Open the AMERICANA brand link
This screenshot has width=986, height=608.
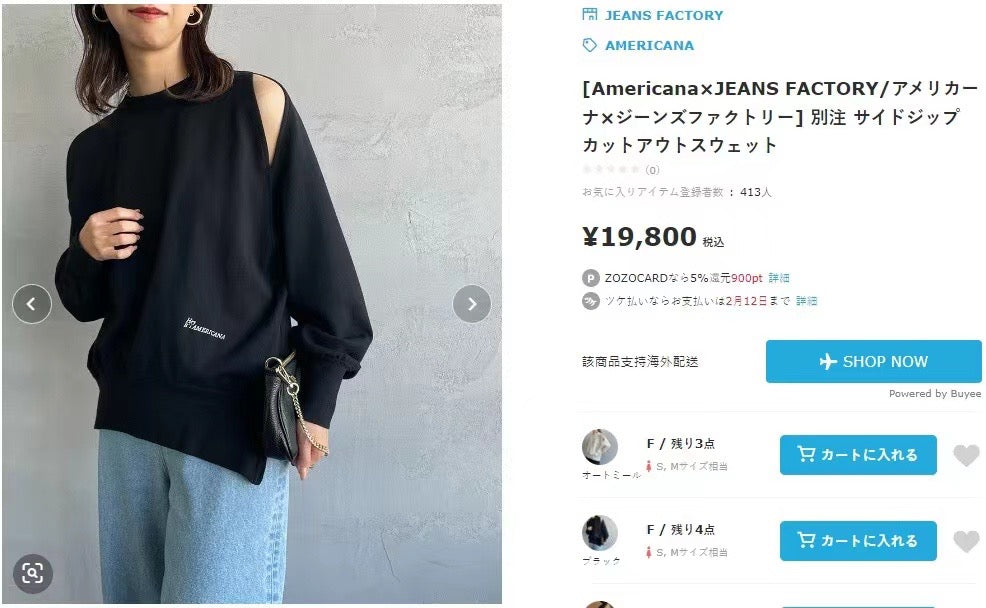tap(650, 45)
